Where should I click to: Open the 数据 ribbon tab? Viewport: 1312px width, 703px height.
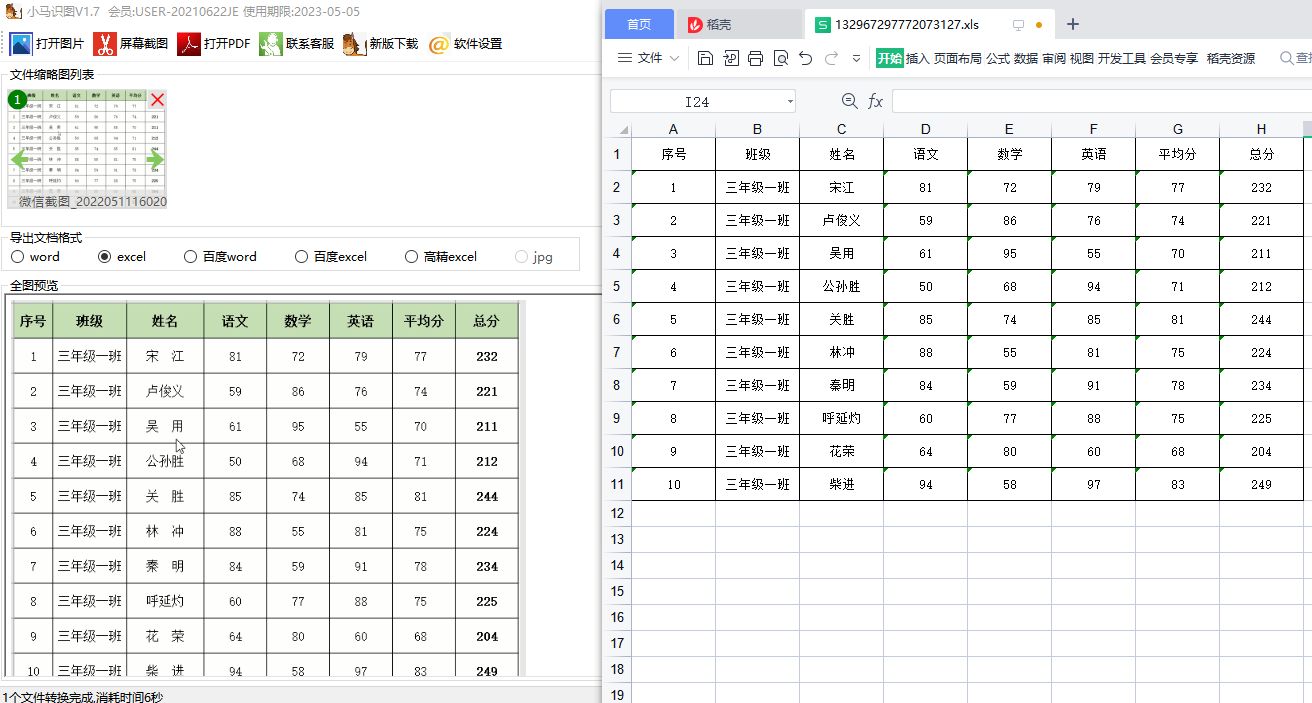1026,58
